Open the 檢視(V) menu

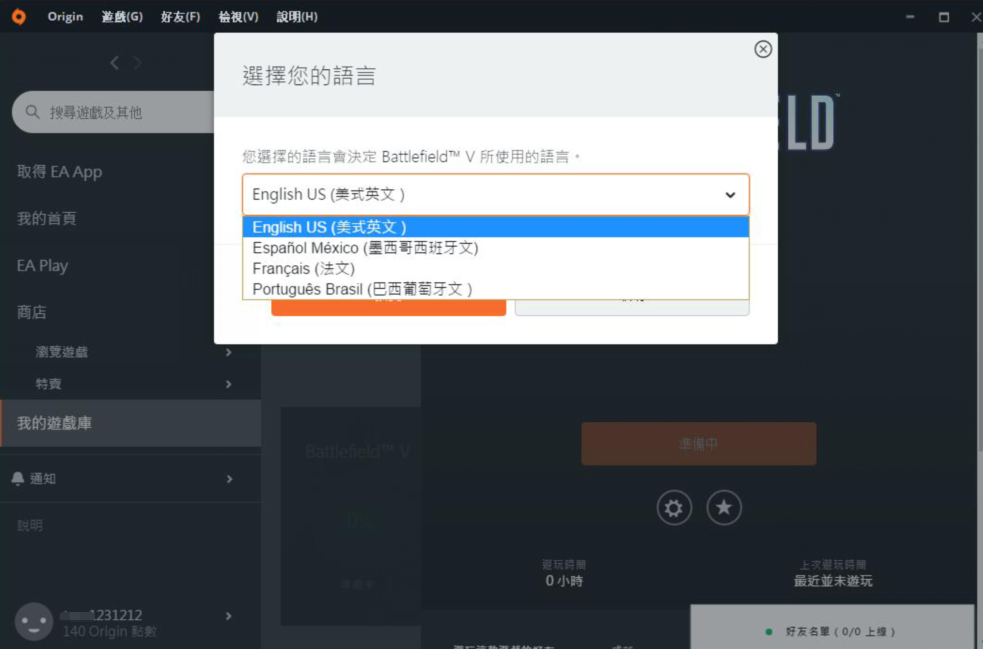238,16
